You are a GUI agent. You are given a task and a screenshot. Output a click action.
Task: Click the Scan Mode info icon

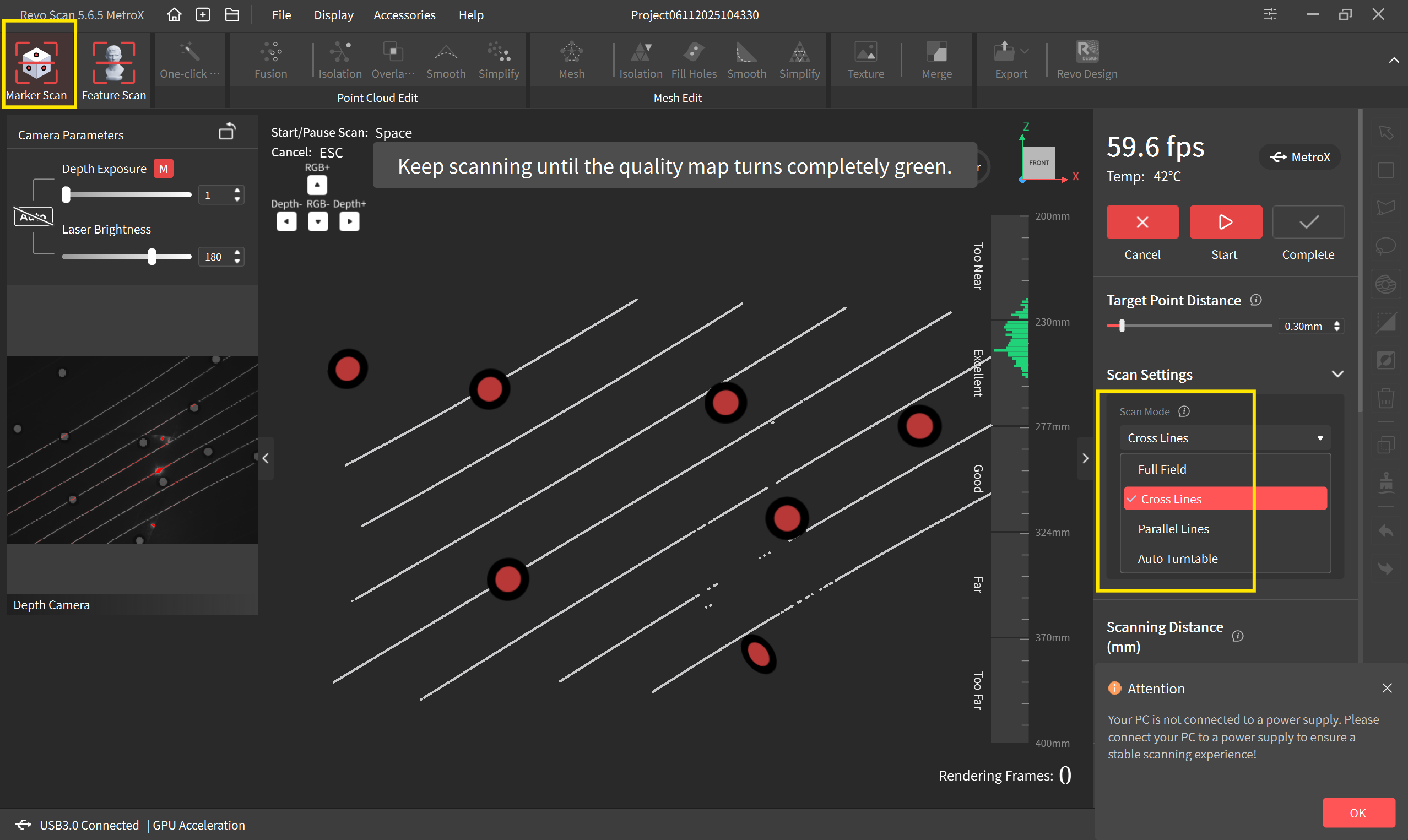click(1184, 411)
